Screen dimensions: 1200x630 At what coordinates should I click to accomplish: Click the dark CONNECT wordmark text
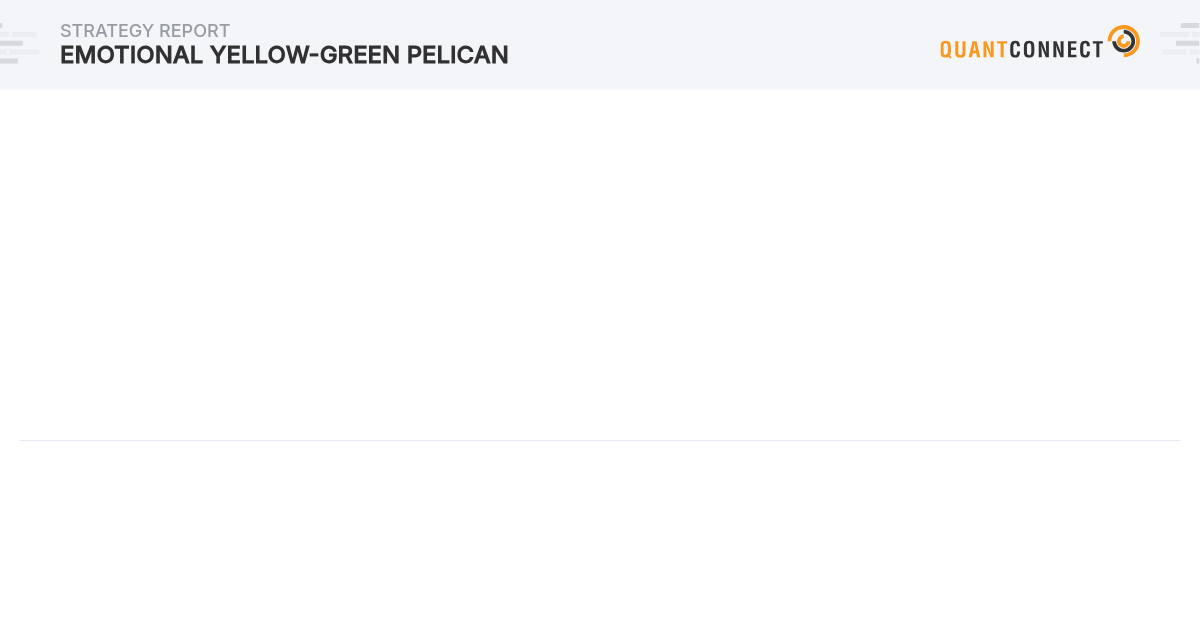pos(1056,49)
